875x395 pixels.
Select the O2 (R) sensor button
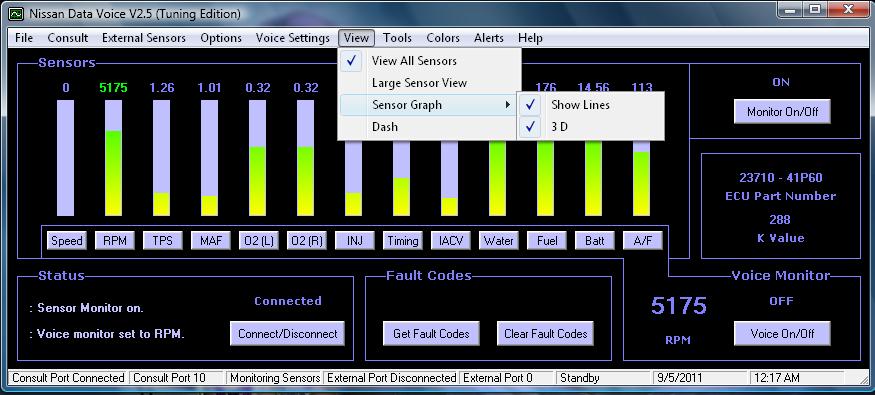(x=306, y=241)
